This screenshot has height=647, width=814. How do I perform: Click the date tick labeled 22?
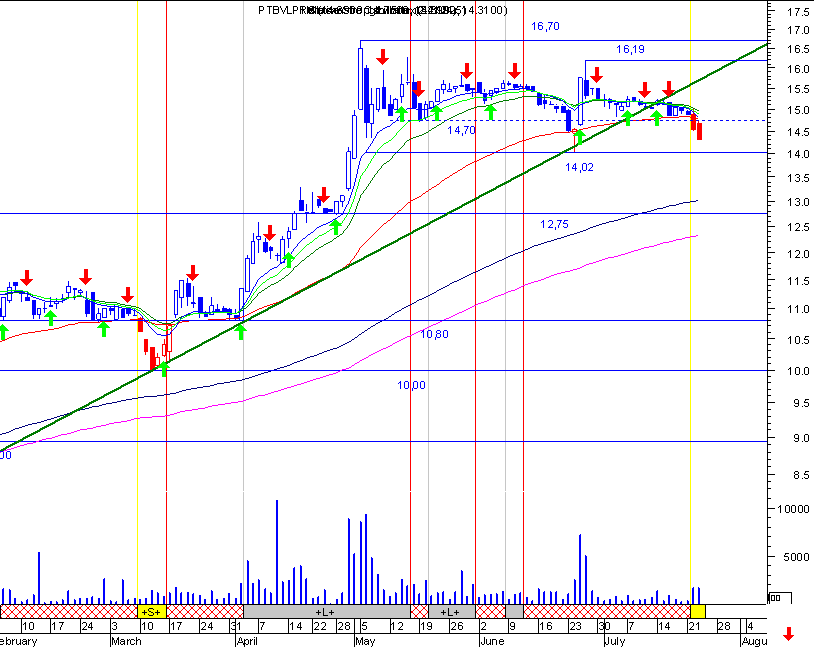click(x=320, y=626)
